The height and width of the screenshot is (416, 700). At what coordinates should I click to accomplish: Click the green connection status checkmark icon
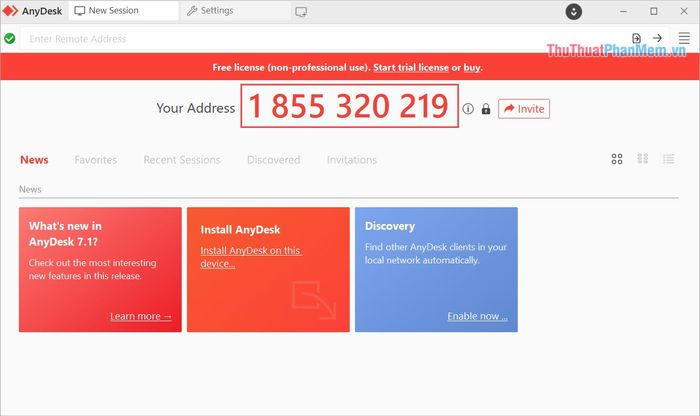coord(10,39)
